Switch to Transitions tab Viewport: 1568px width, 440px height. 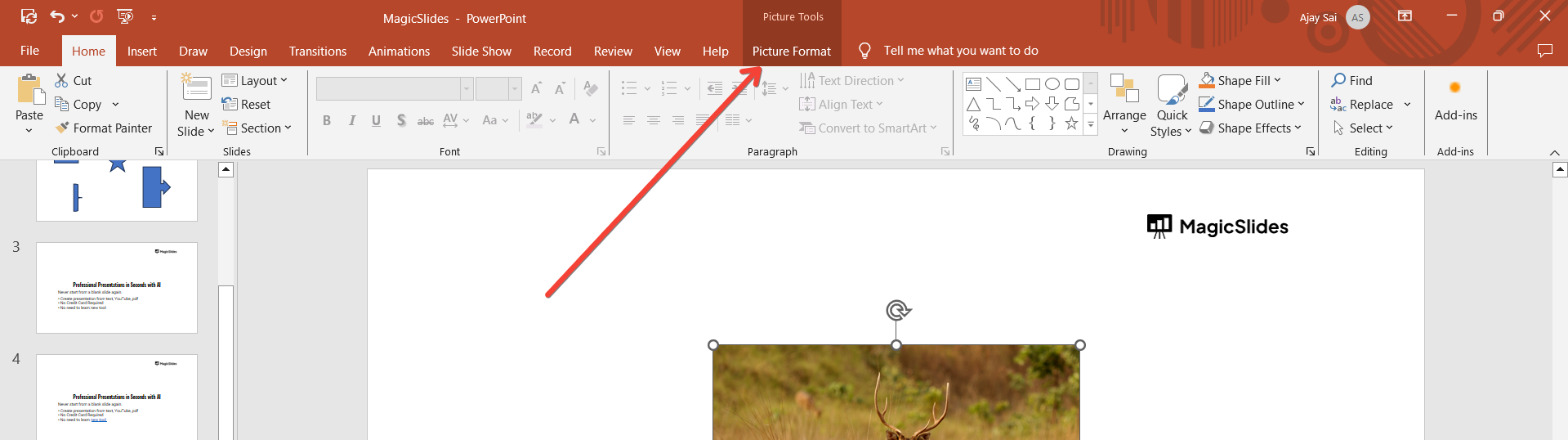318,51
